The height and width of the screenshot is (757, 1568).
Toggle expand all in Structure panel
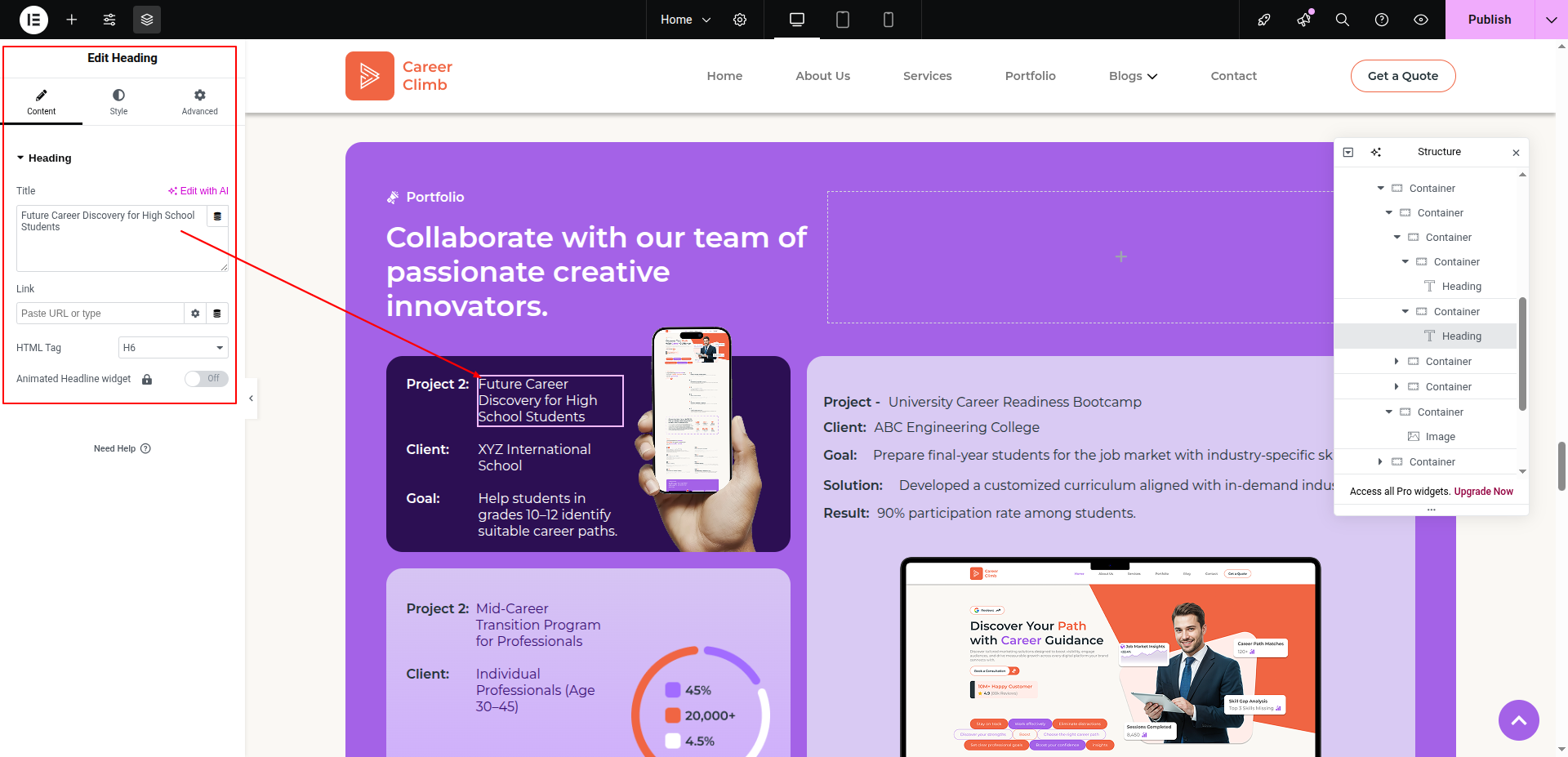(1348, 153)
